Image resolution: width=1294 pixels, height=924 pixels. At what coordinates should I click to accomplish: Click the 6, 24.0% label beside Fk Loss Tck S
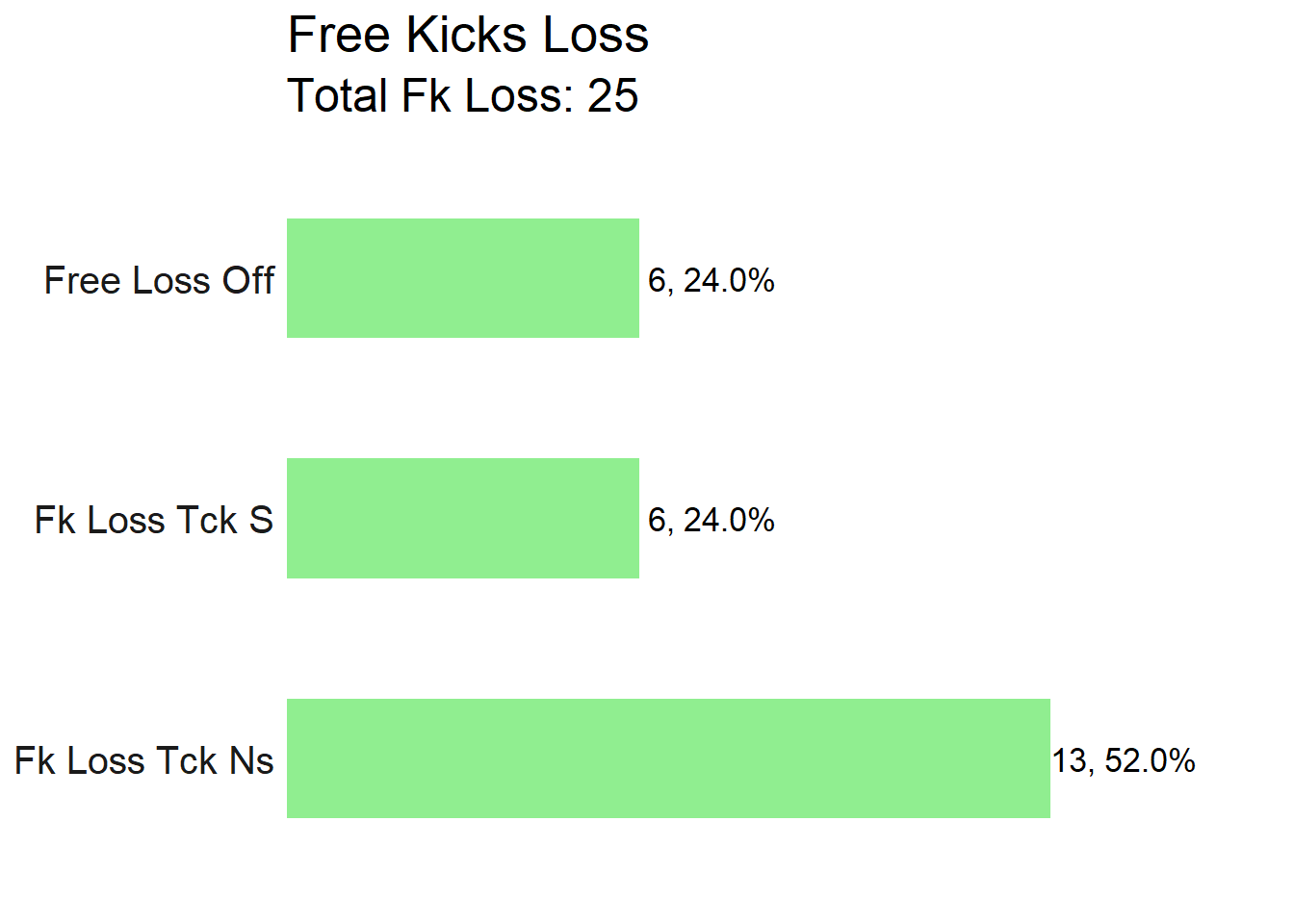click(712, 520)
